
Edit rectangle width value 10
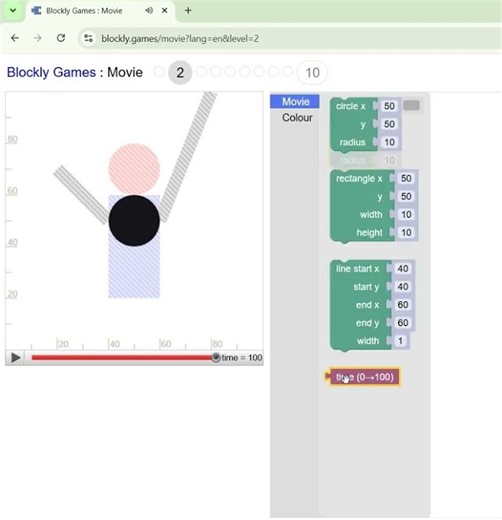tap(406, 214)
